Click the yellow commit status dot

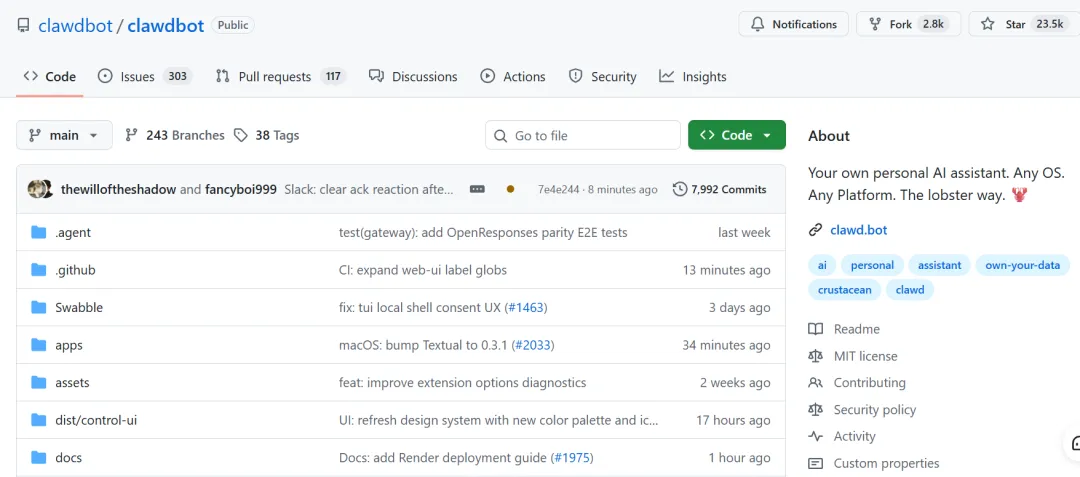[510, 189]
